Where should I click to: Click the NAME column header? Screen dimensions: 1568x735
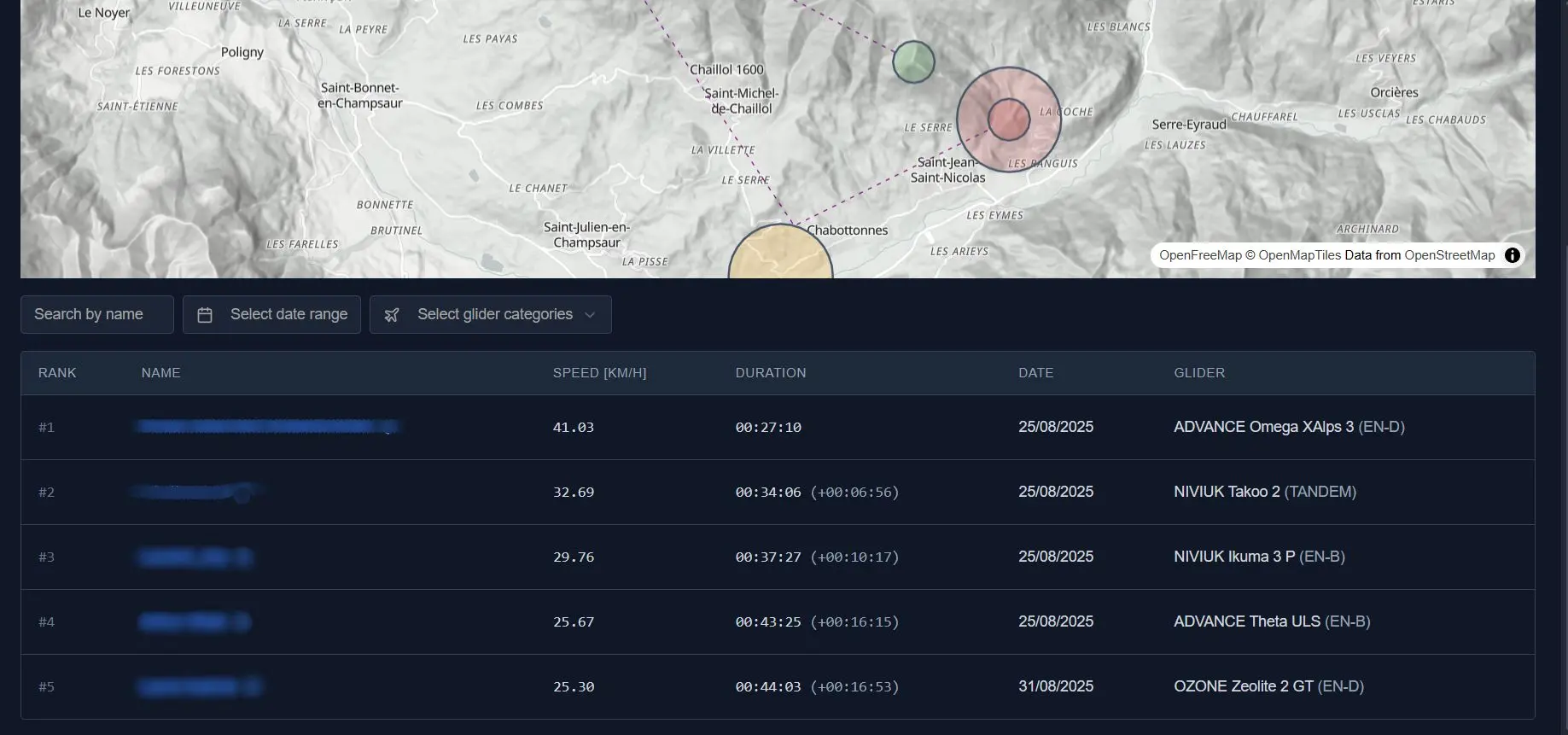coord(160,373)
